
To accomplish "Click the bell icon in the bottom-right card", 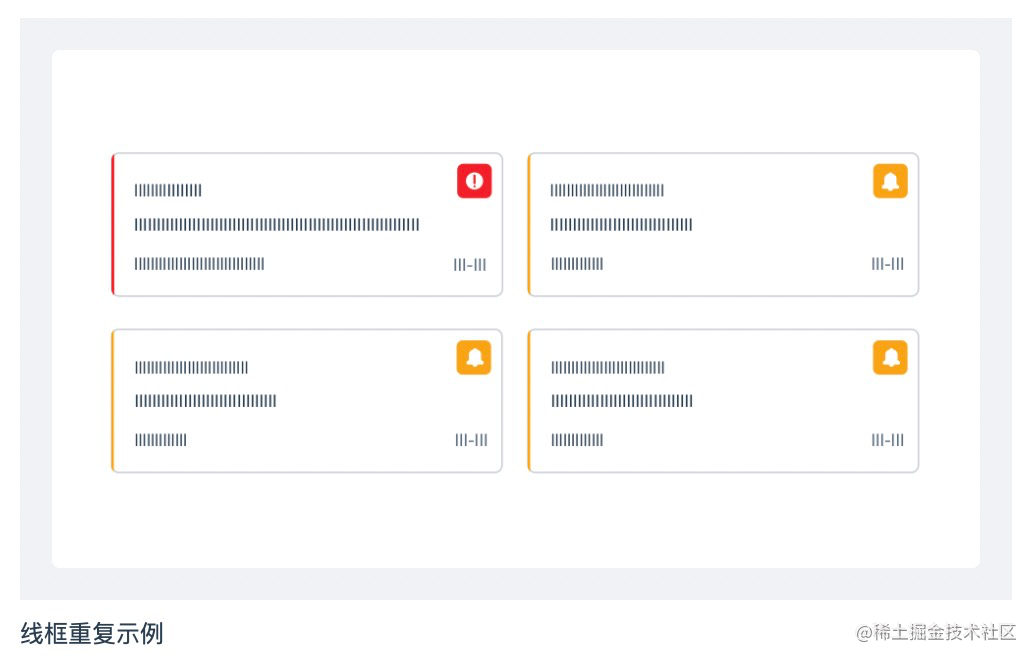I will tap(890, 358).
